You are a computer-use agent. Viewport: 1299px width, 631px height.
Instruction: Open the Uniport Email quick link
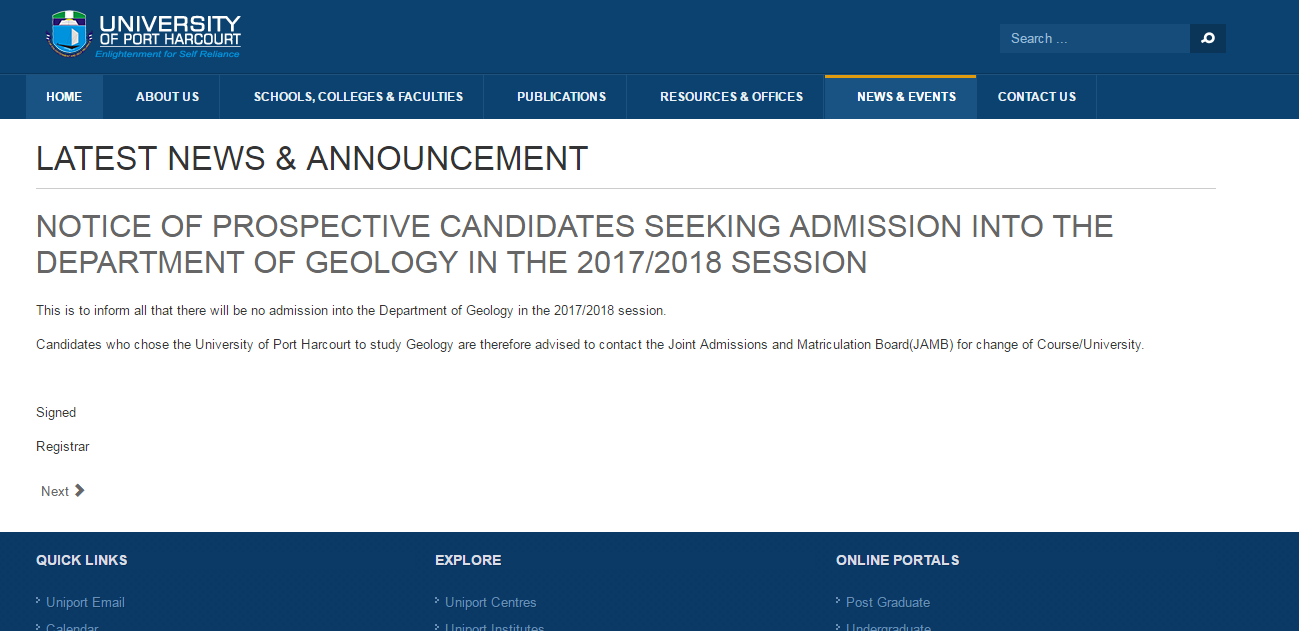click(85, 602)
